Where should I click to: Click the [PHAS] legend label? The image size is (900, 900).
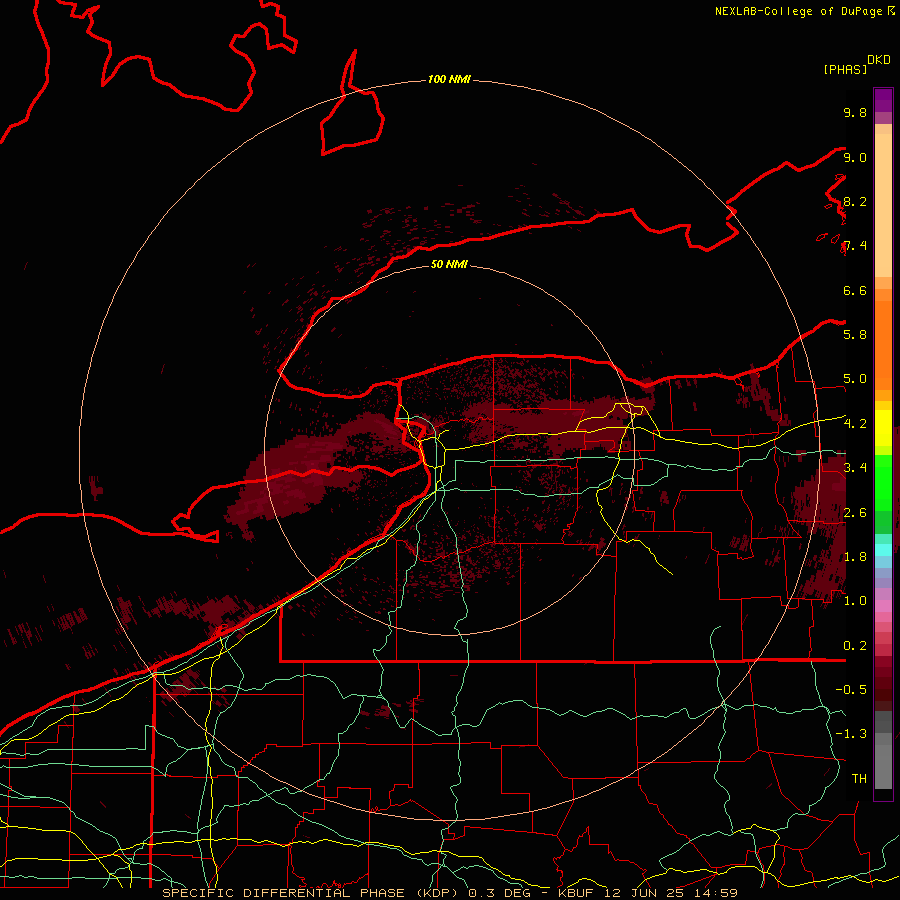click(845, 69)
